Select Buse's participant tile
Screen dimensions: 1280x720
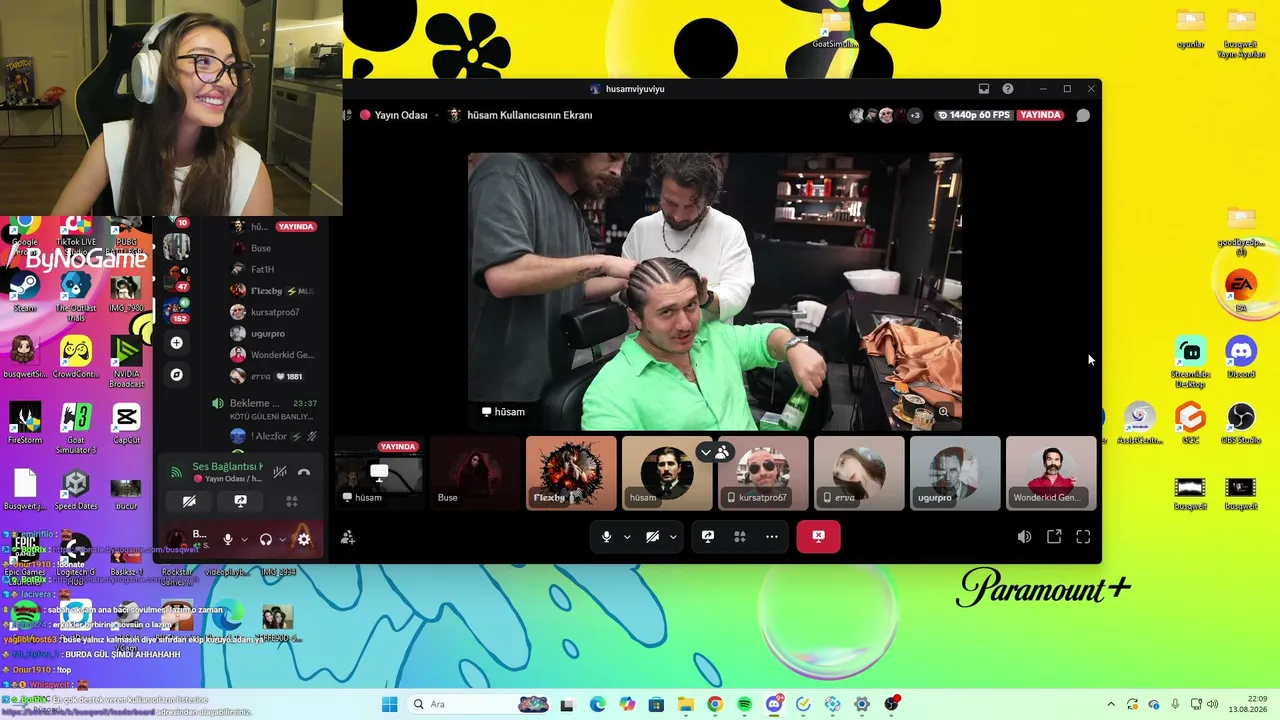point(475,473)
